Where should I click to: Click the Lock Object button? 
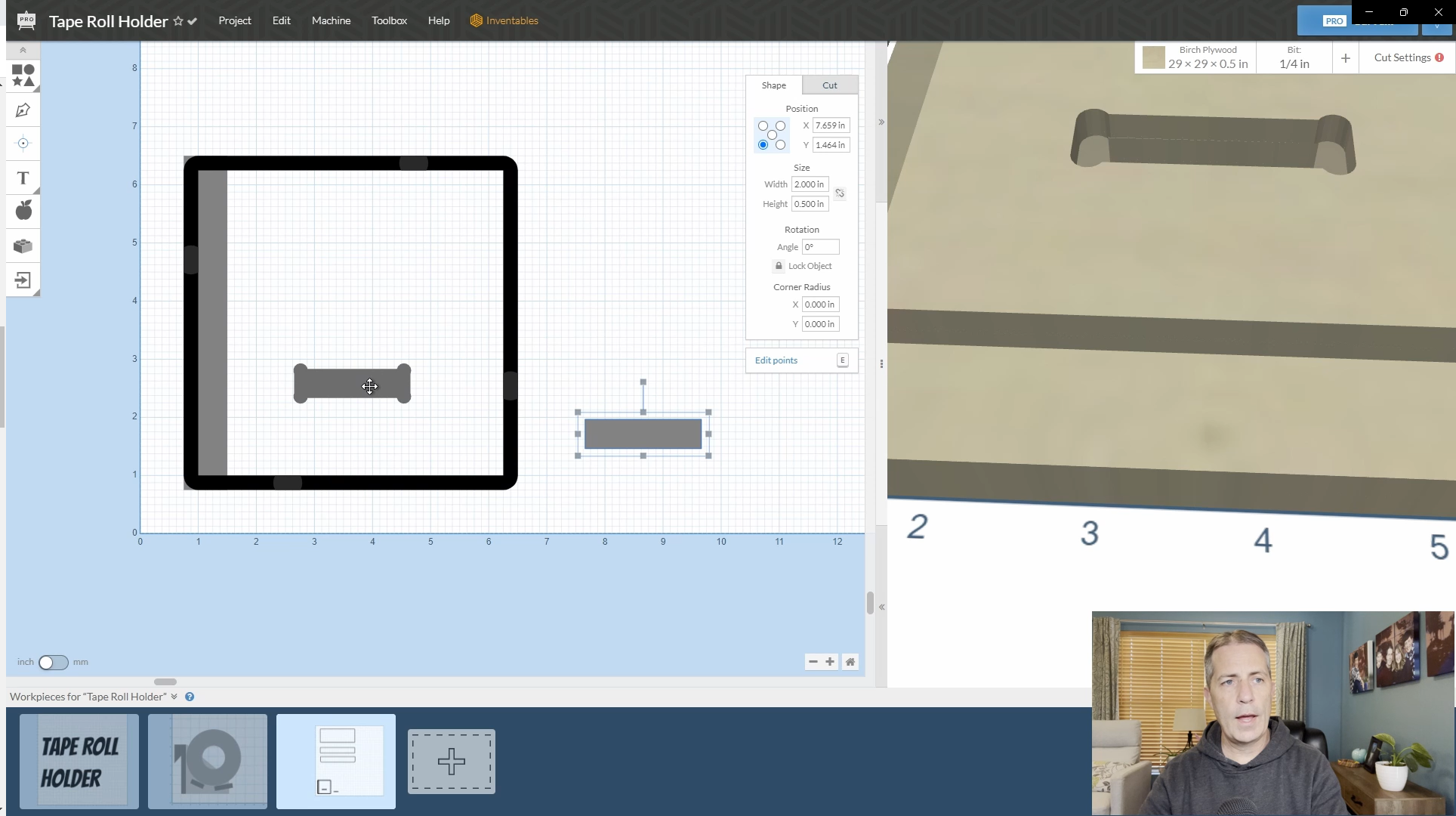802,266
